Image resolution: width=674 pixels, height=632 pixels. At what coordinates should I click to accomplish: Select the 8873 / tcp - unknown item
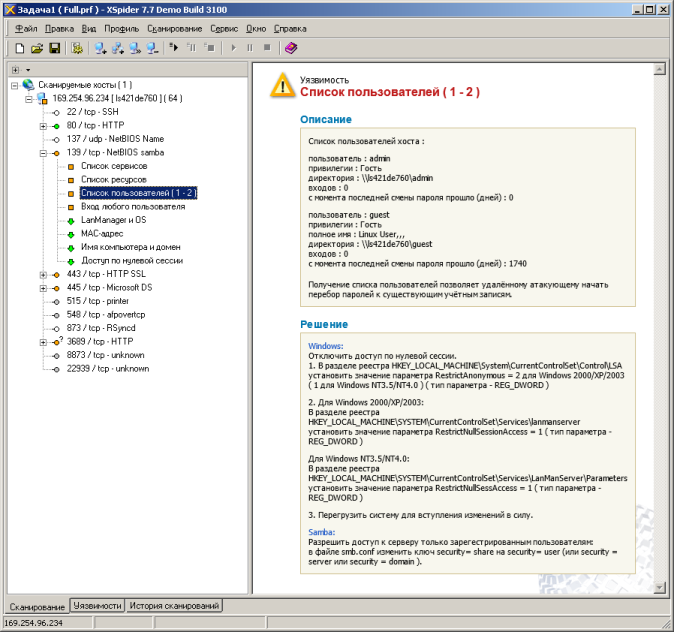(105, 355)
